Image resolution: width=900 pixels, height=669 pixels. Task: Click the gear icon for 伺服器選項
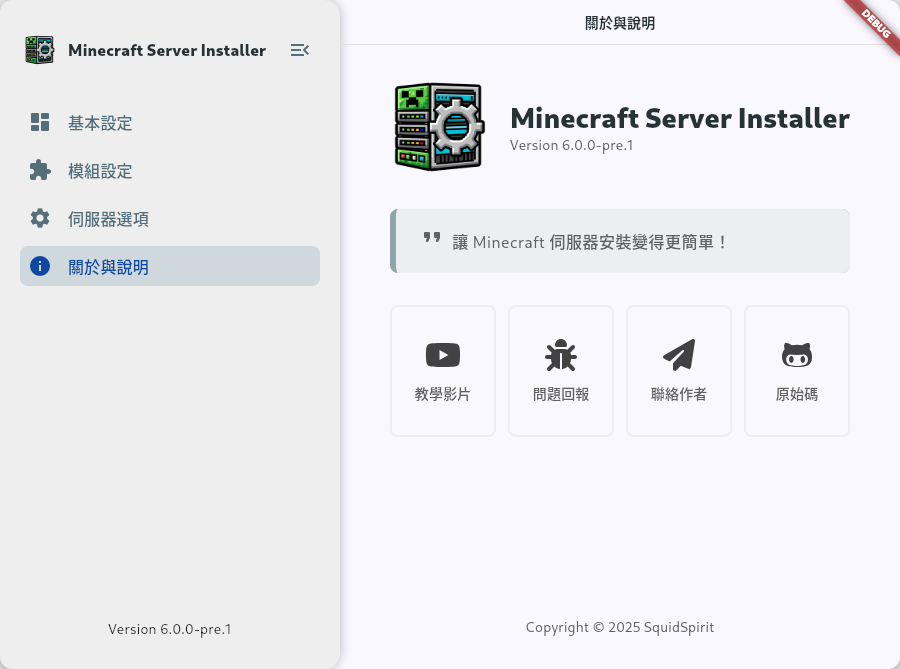tap(40, 219)
